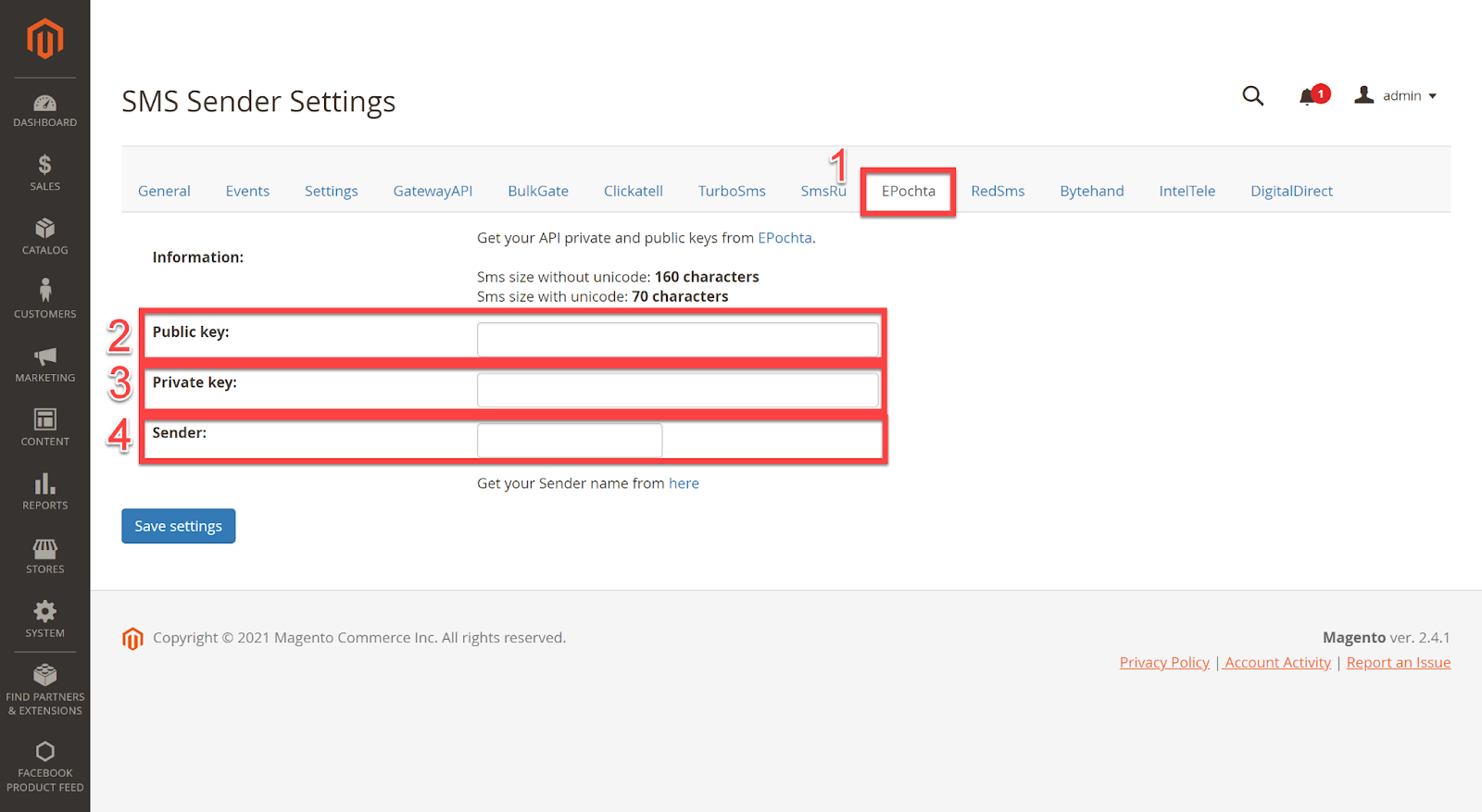The image size is (1482, 812).
Task: Select the EPochta tab
Action: (908, 191)
